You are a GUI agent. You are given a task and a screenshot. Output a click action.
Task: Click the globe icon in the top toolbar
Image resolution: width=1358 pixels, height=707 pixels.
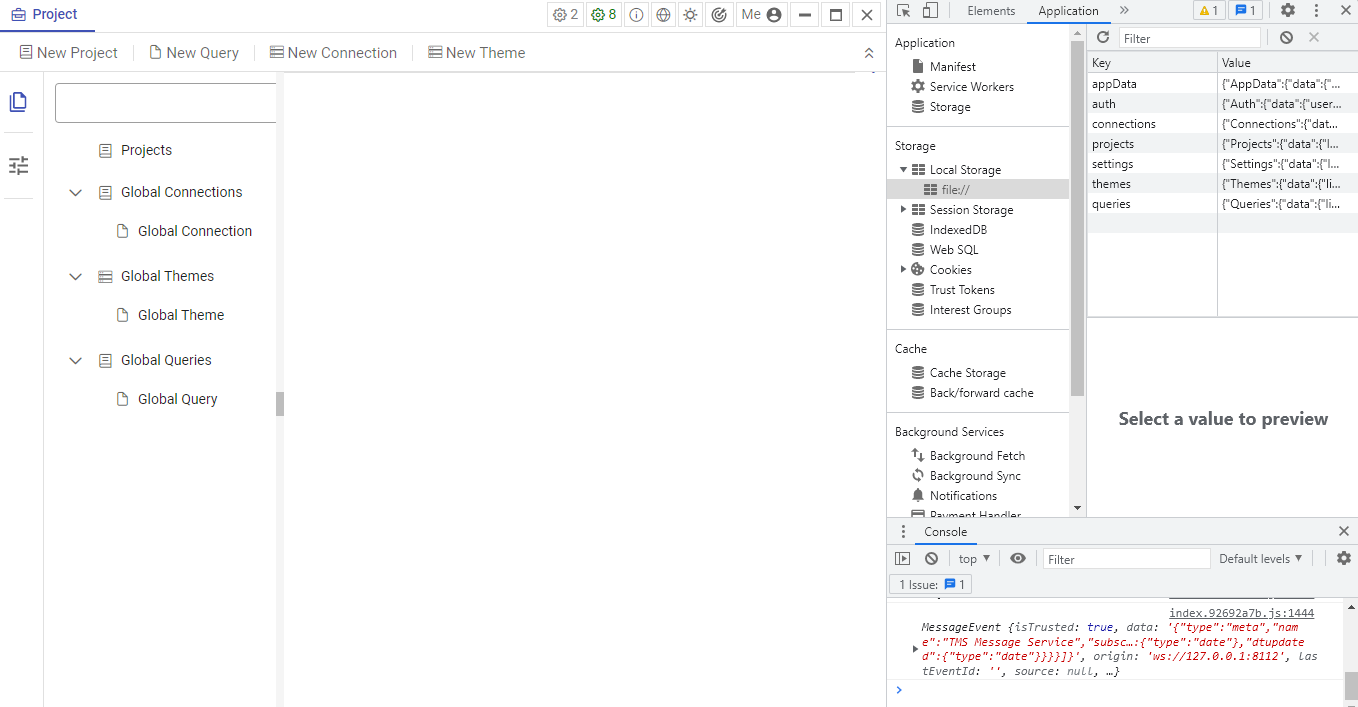pyautogui.click(x=663, y=14)
